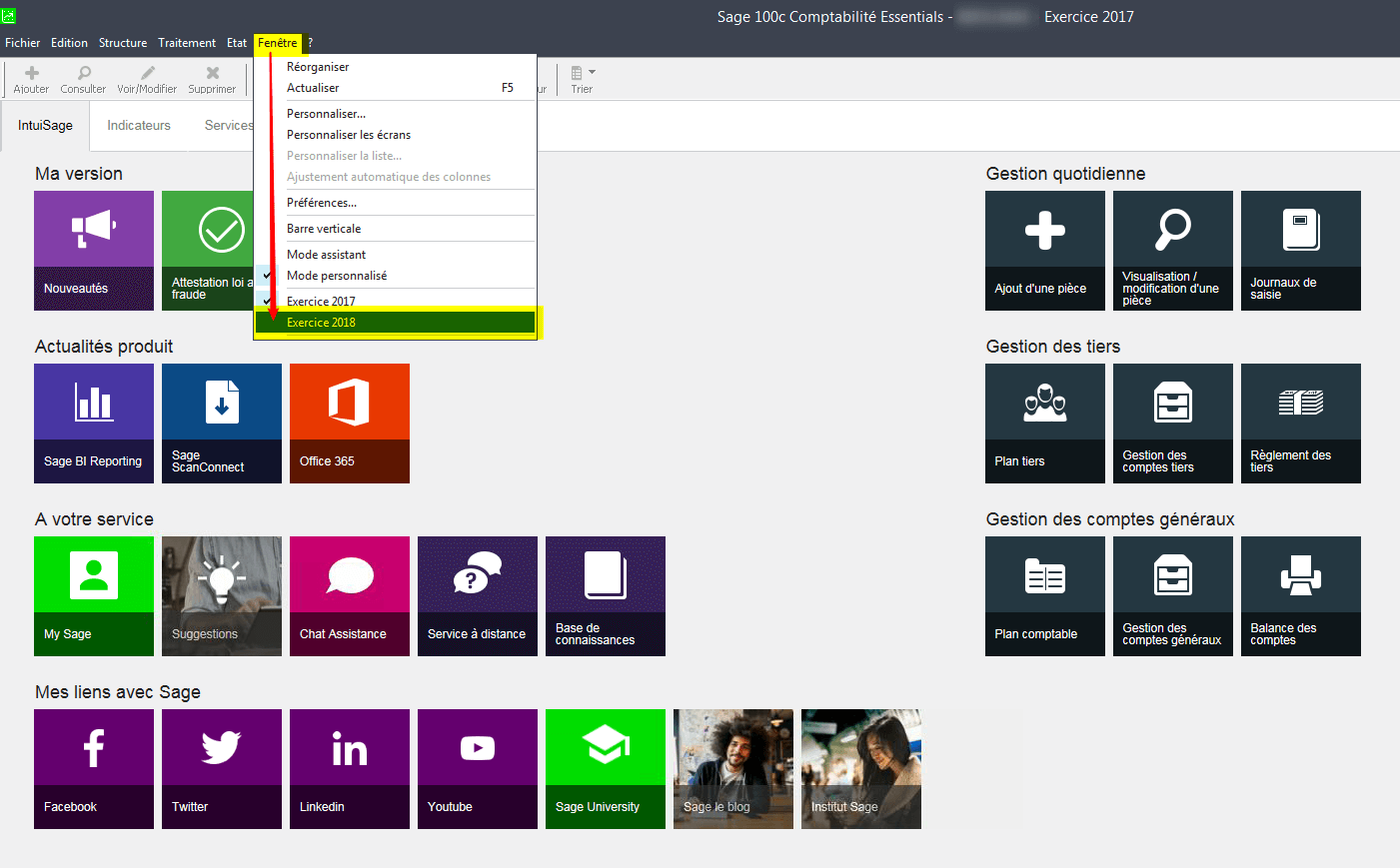
Task: Toggle Mode personnalisé in the menu
Action: point(337,276)
